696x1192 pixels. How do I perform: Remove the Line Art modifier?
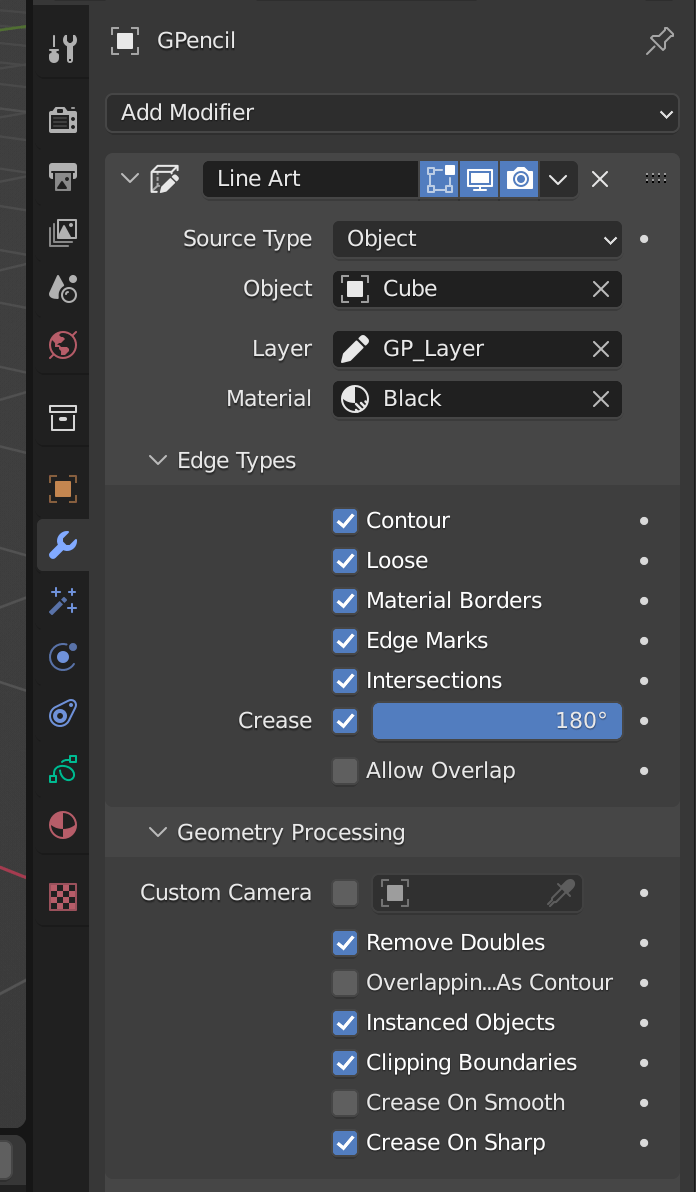600,179
